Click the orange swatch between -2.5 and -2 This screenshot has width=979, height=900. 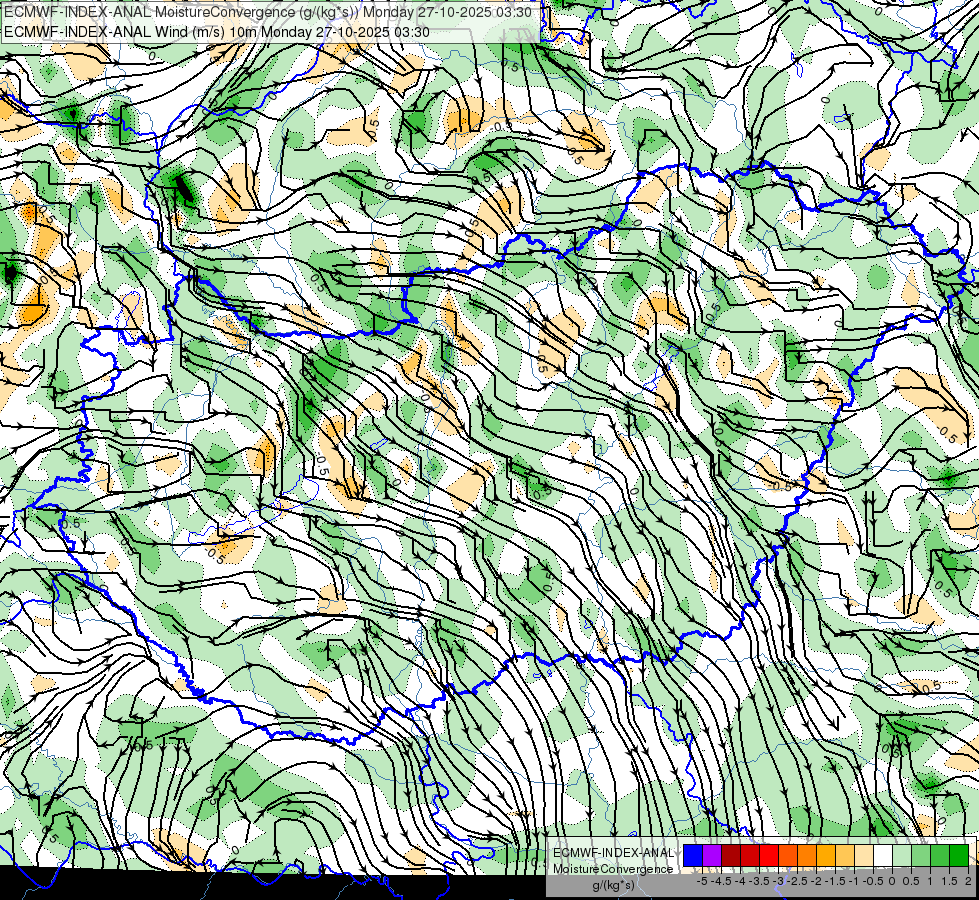(807, 855)
